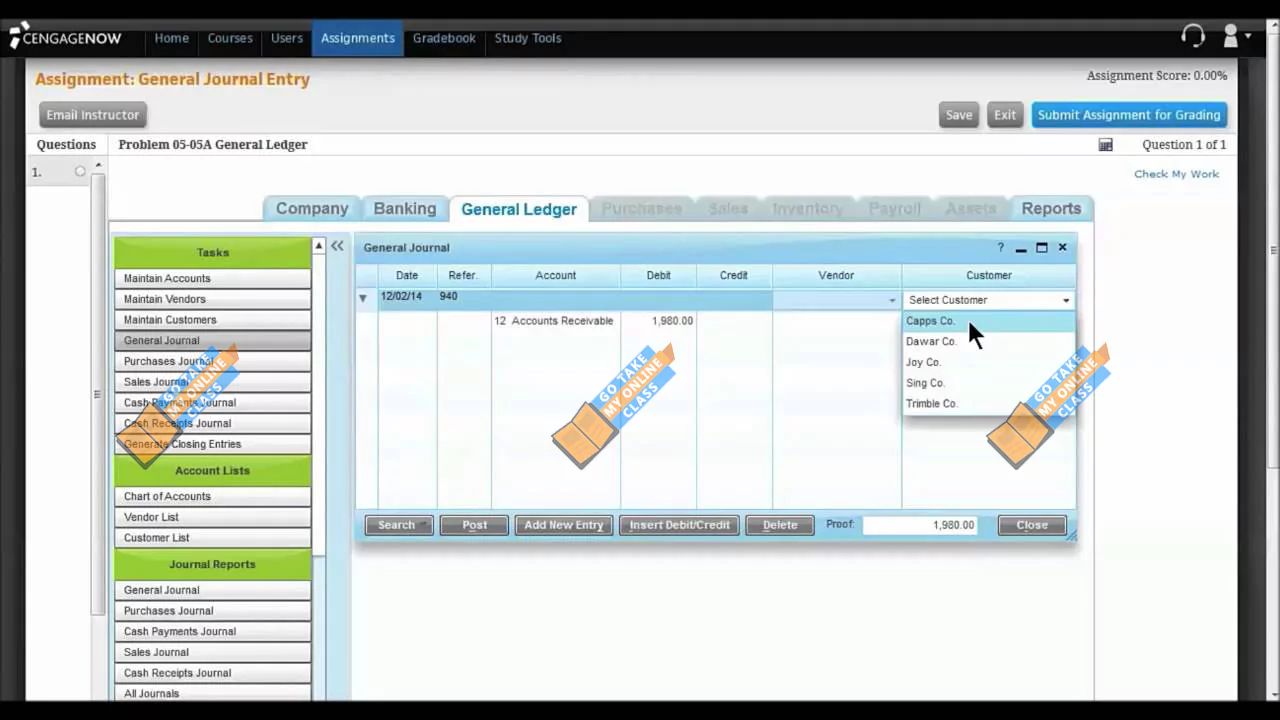
Task: Choose Capps Co. from customer list
Action: point(988,321)
